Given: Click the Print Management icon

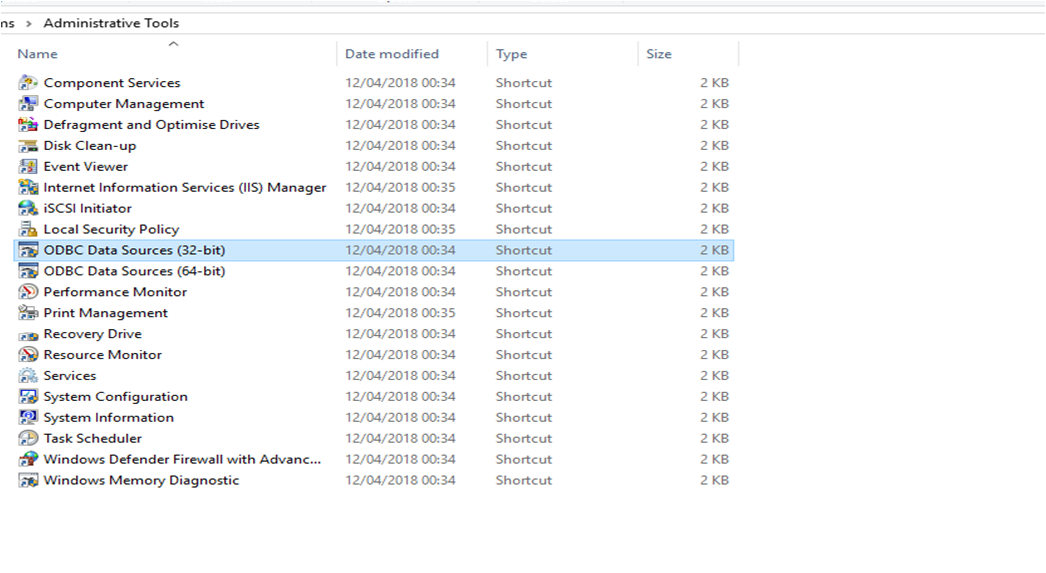Looking at the screenshot, I should [x=28, y=313].
